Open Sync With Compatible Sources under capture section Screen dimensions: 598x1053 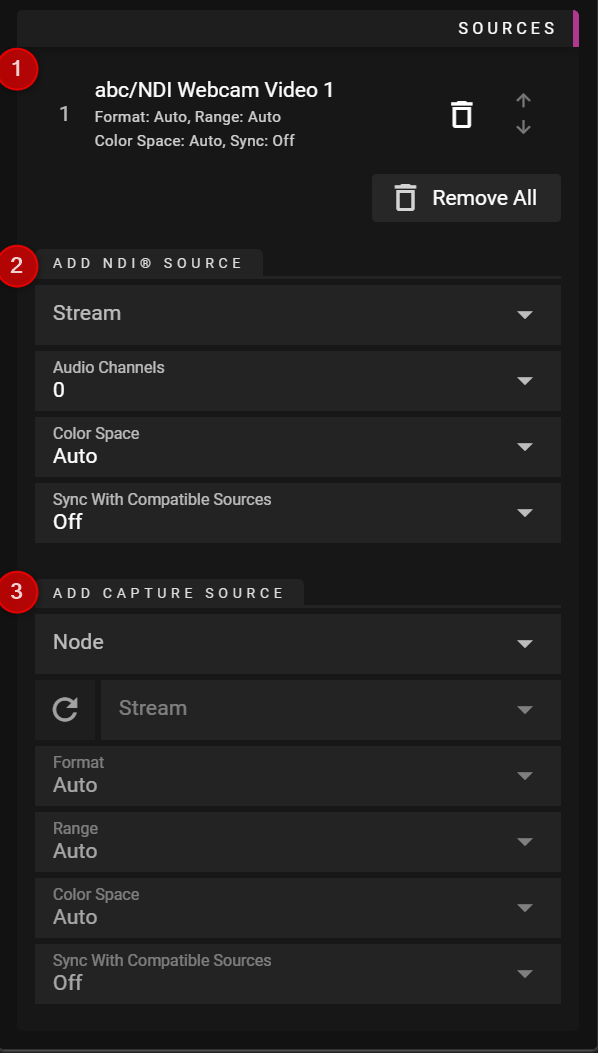298,974
